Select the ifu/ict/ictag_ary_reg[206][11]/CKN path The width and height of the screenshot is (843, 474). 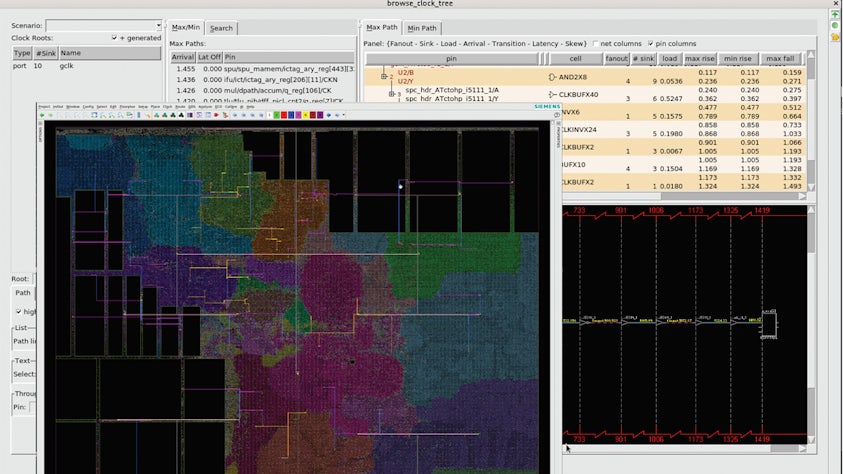click(x=262, y=80)
